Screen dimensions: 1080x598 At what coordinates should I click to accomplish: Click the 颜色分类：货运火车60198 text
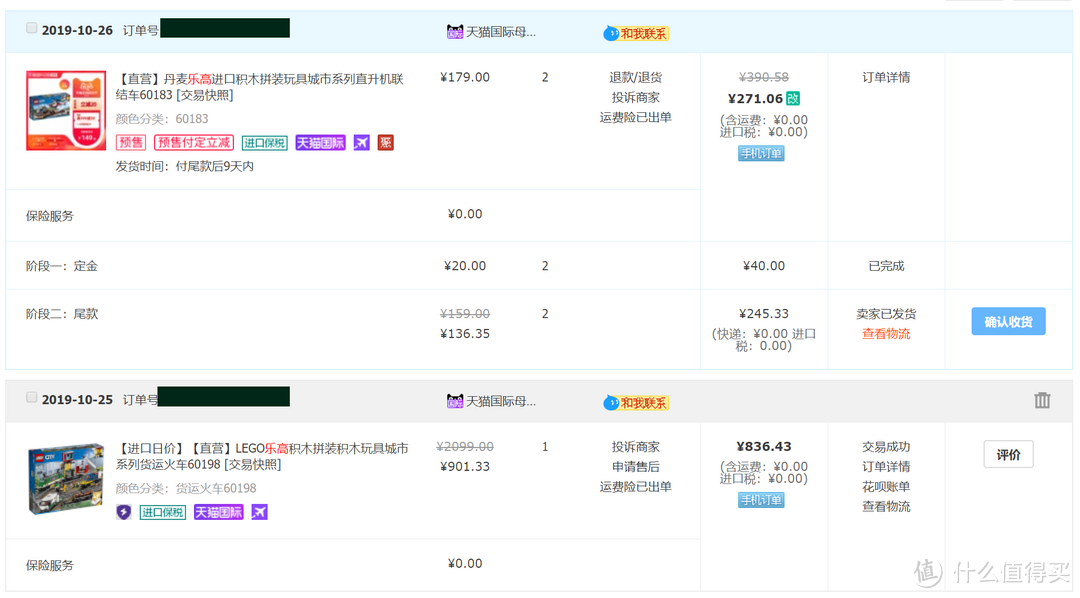point(186,488)
